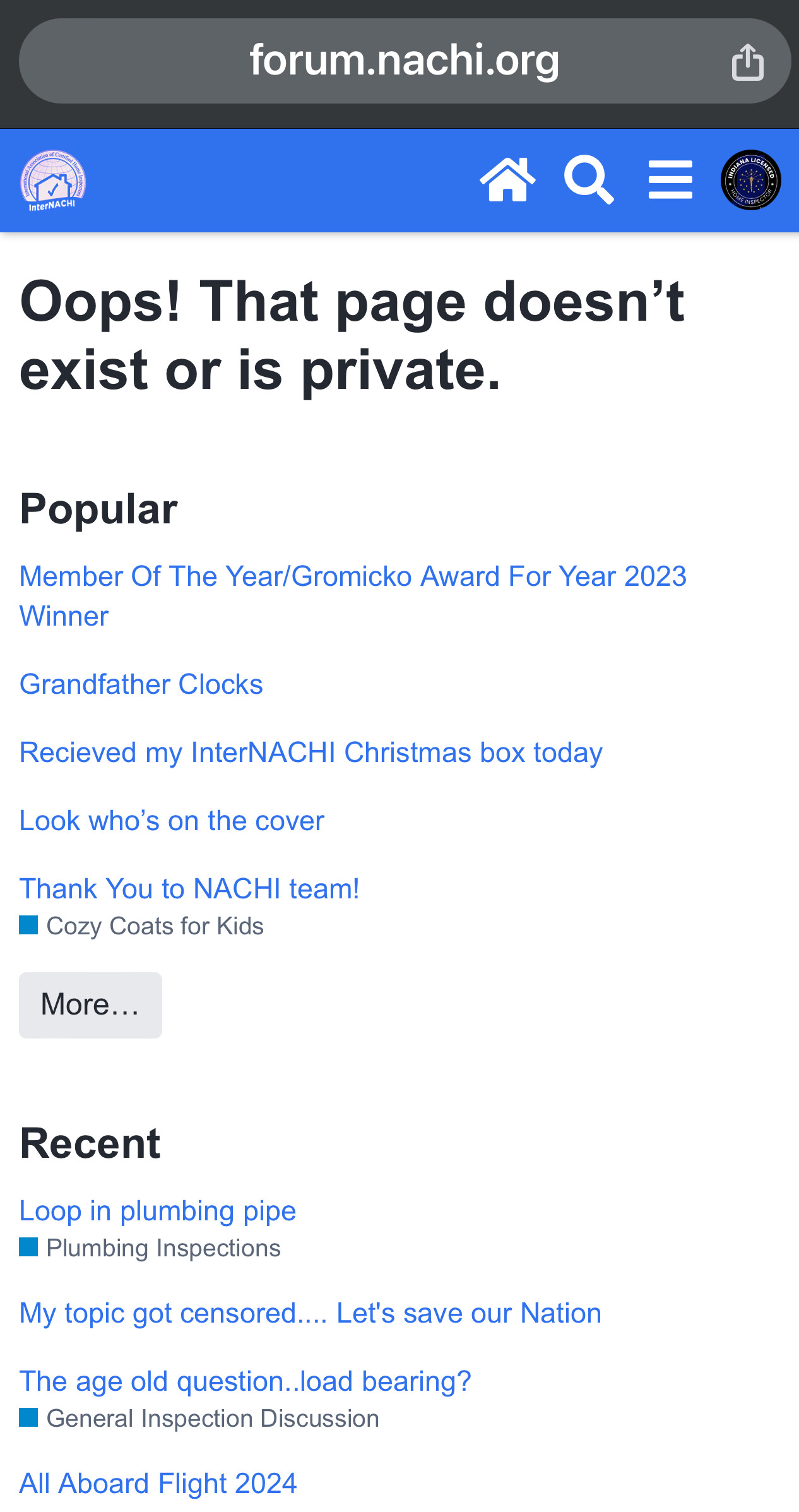
Task: Open the search magnifier icon
Action: (x=588, y=180)
